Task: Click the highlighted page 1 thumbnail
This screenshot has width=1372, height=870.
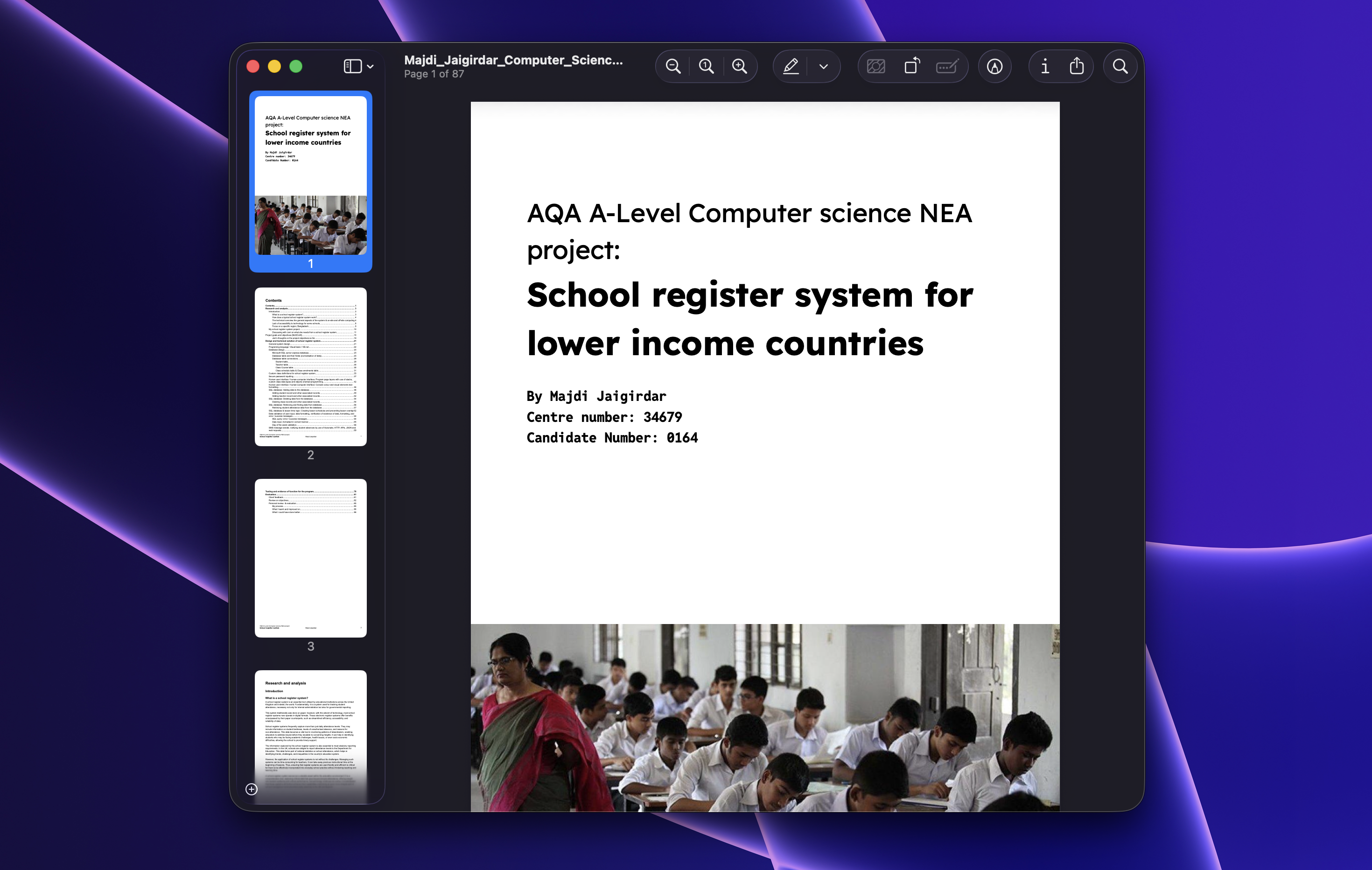Action: [310, 181]
